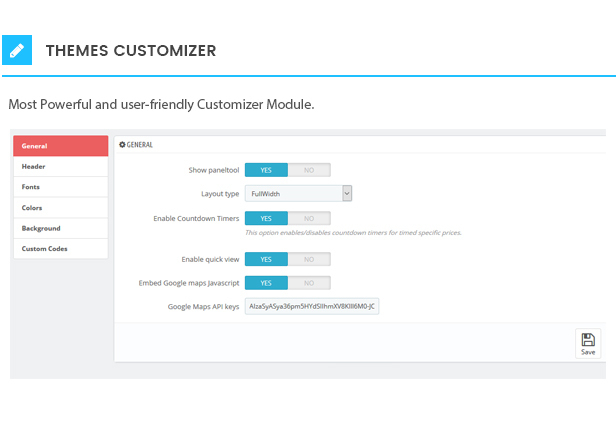
Task: Open the Custom Codes tab
Action: [x=60, y=249]
